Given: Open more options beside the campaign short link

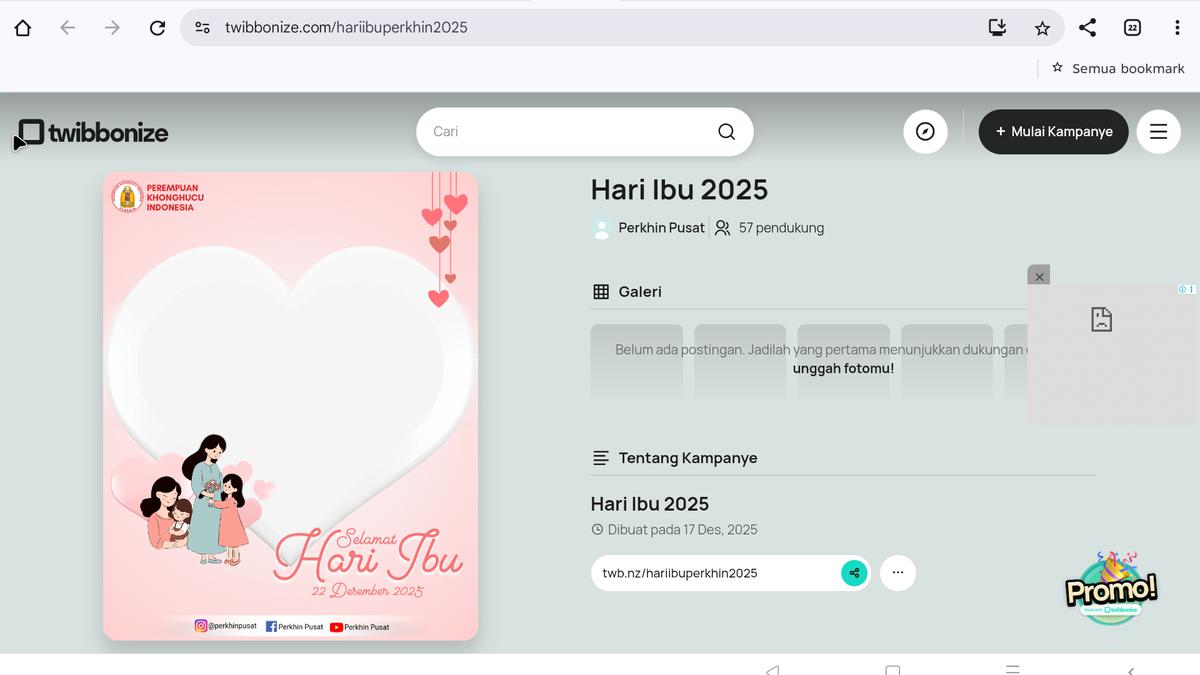Looking at the screenshot, I should (x=898, y=573).
